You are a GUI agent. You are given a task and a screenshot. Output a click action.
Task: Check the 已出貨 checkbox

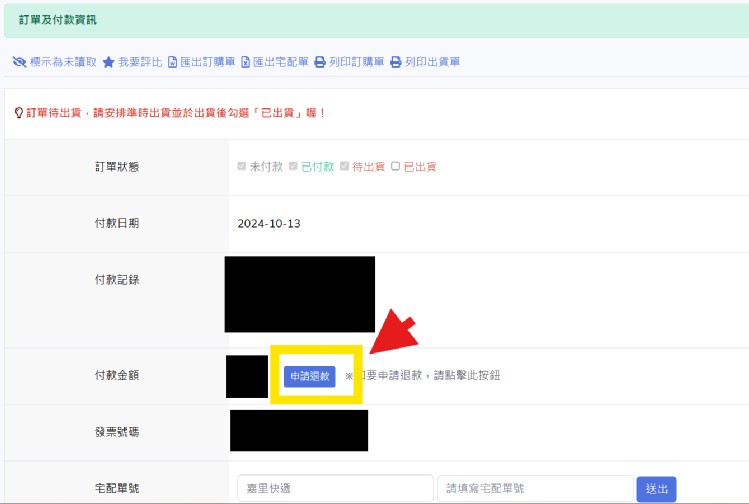[395, 166]
